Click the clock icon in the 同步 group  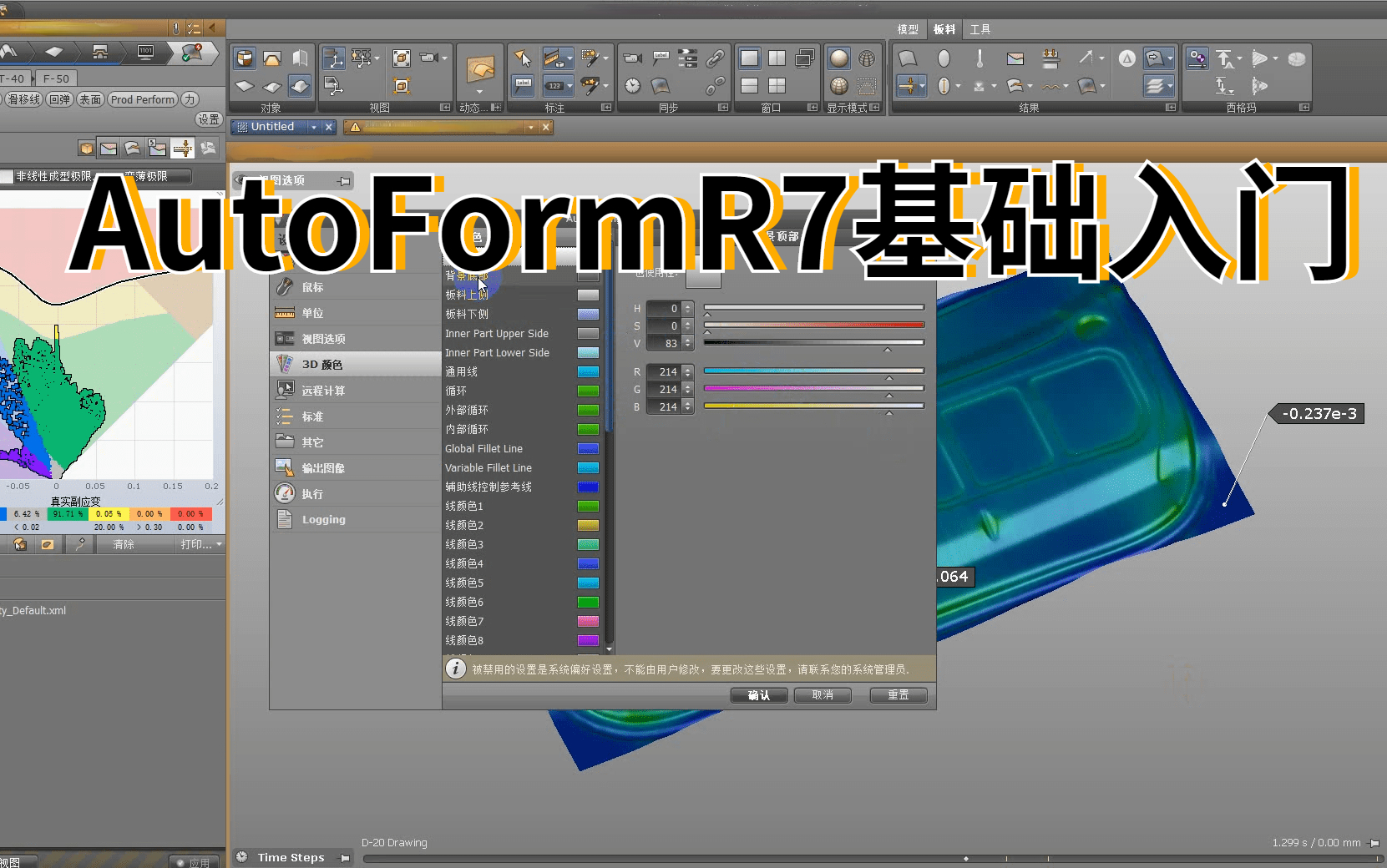(x=631, y=87)
